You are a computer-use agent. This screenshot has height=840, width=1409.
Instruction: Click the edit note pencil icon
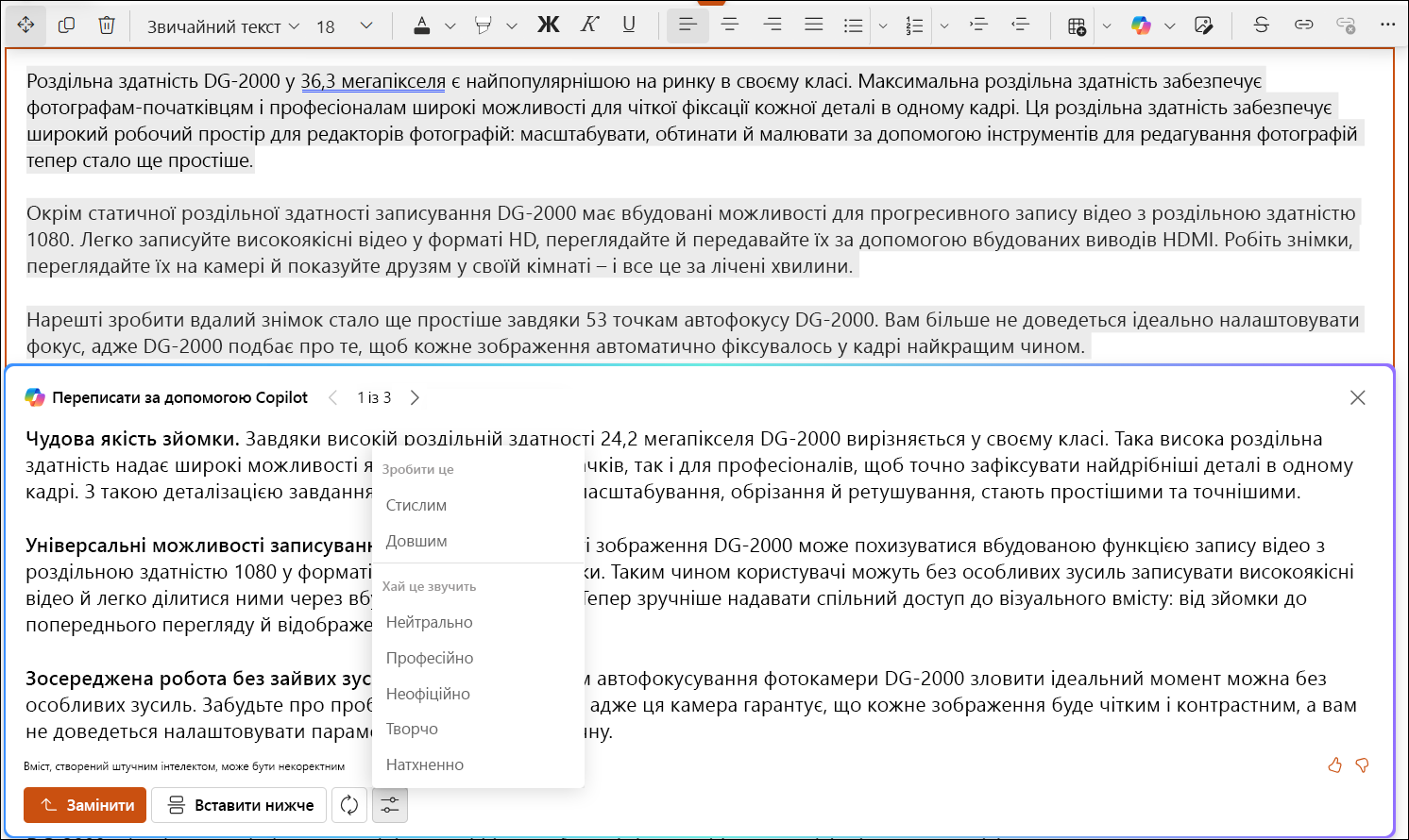point(1203,25)
